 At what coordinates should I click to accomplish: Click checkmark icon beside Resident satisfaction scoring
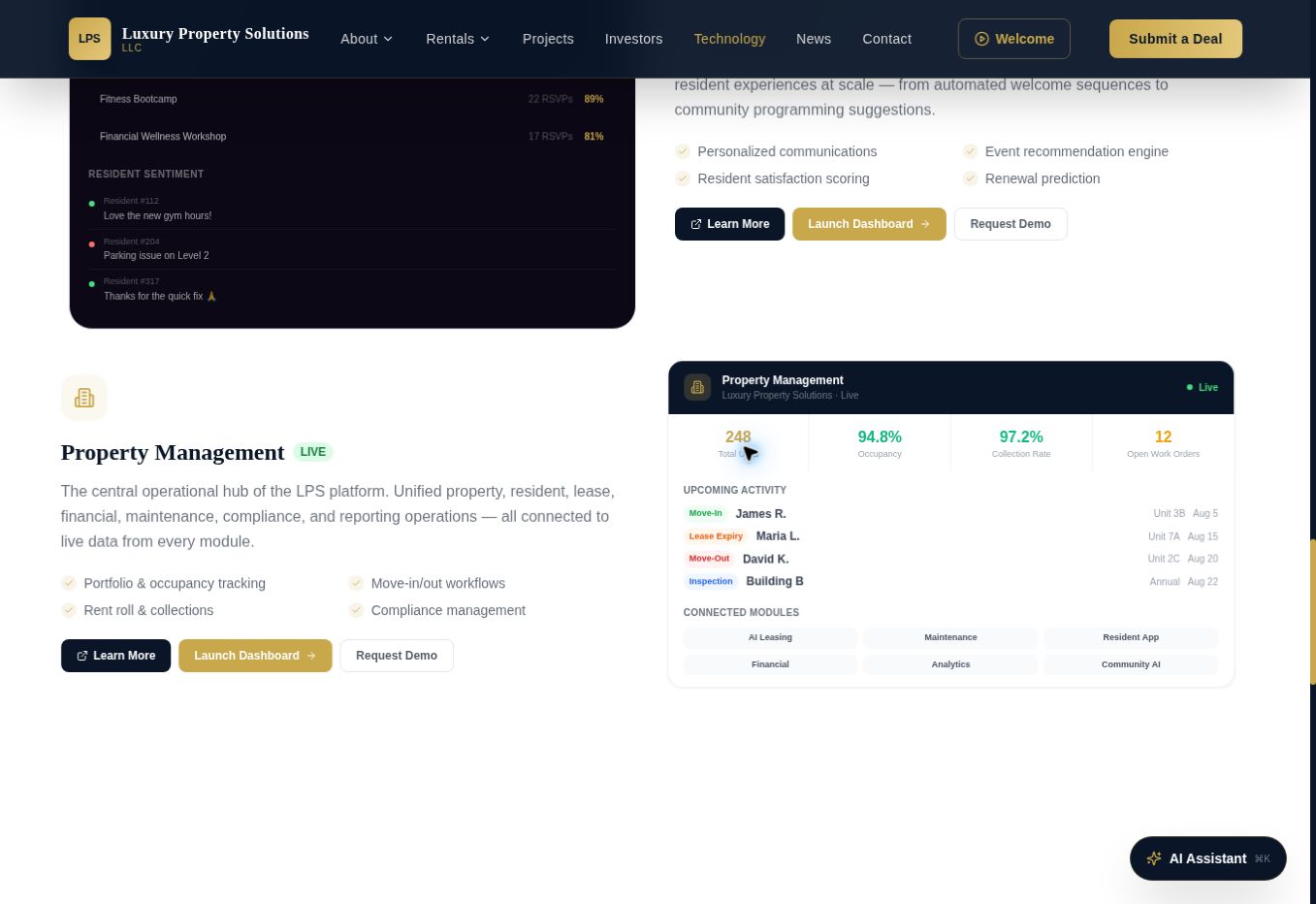[x=683, y=178]
